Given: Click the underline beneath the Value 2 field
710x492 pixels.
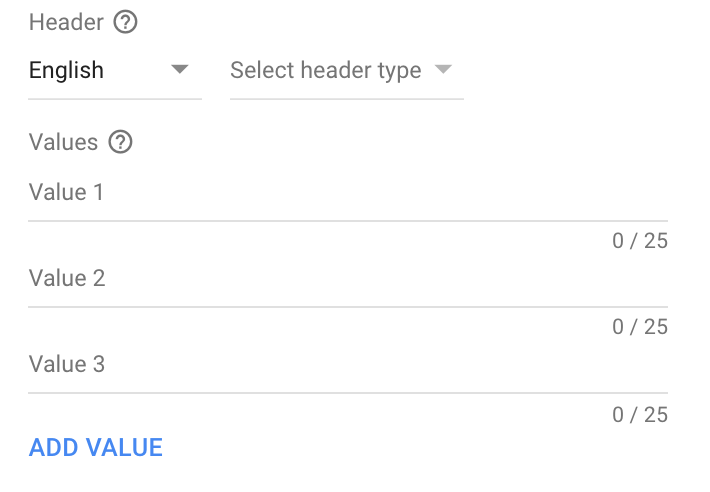Looking at the screenshot, I should pos(347,307).
